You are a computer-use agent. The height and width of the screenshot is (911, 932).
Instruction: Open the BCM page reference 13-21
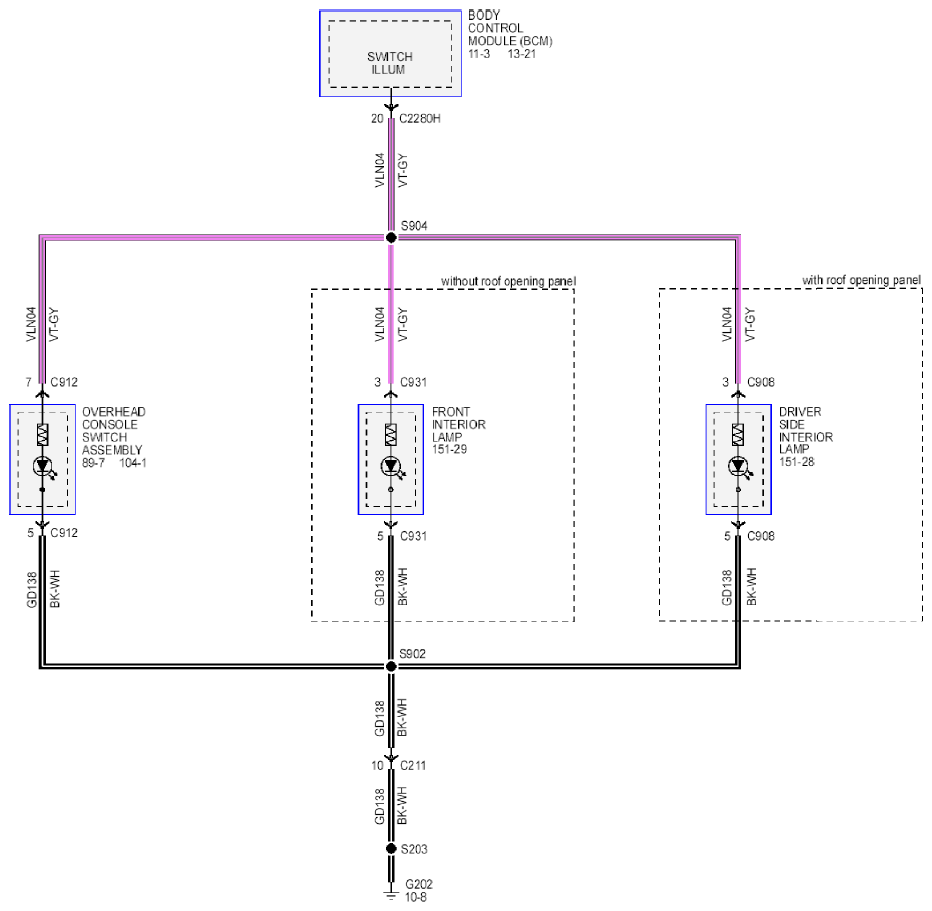(x=522, y=54)
